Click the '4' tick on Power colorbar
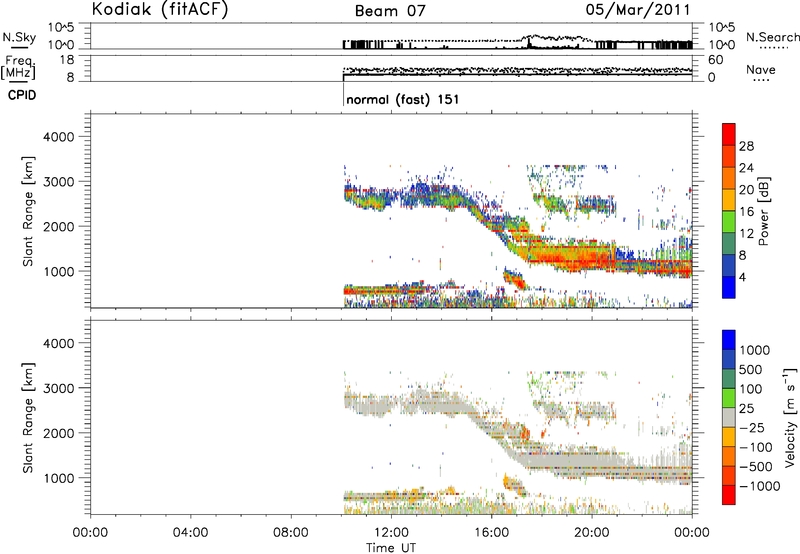The image size is (800, 554). pos(743,277)
